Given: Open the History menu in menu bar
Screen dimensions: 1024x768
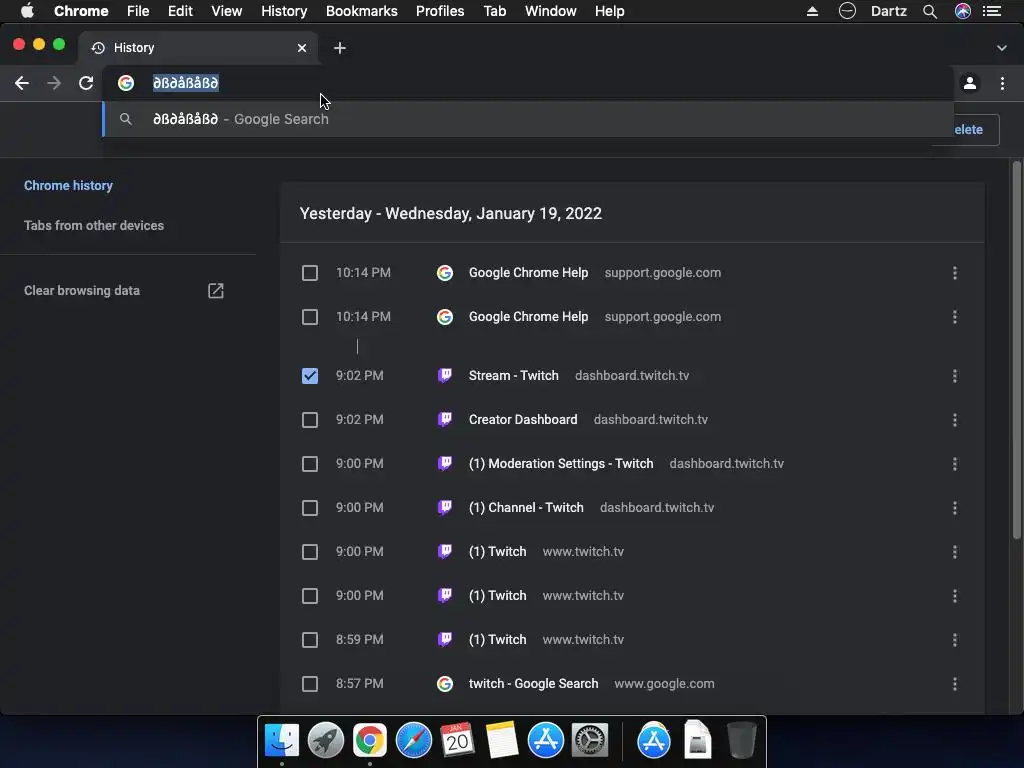Looking at the screenshot, I should (x=284, y=11).
